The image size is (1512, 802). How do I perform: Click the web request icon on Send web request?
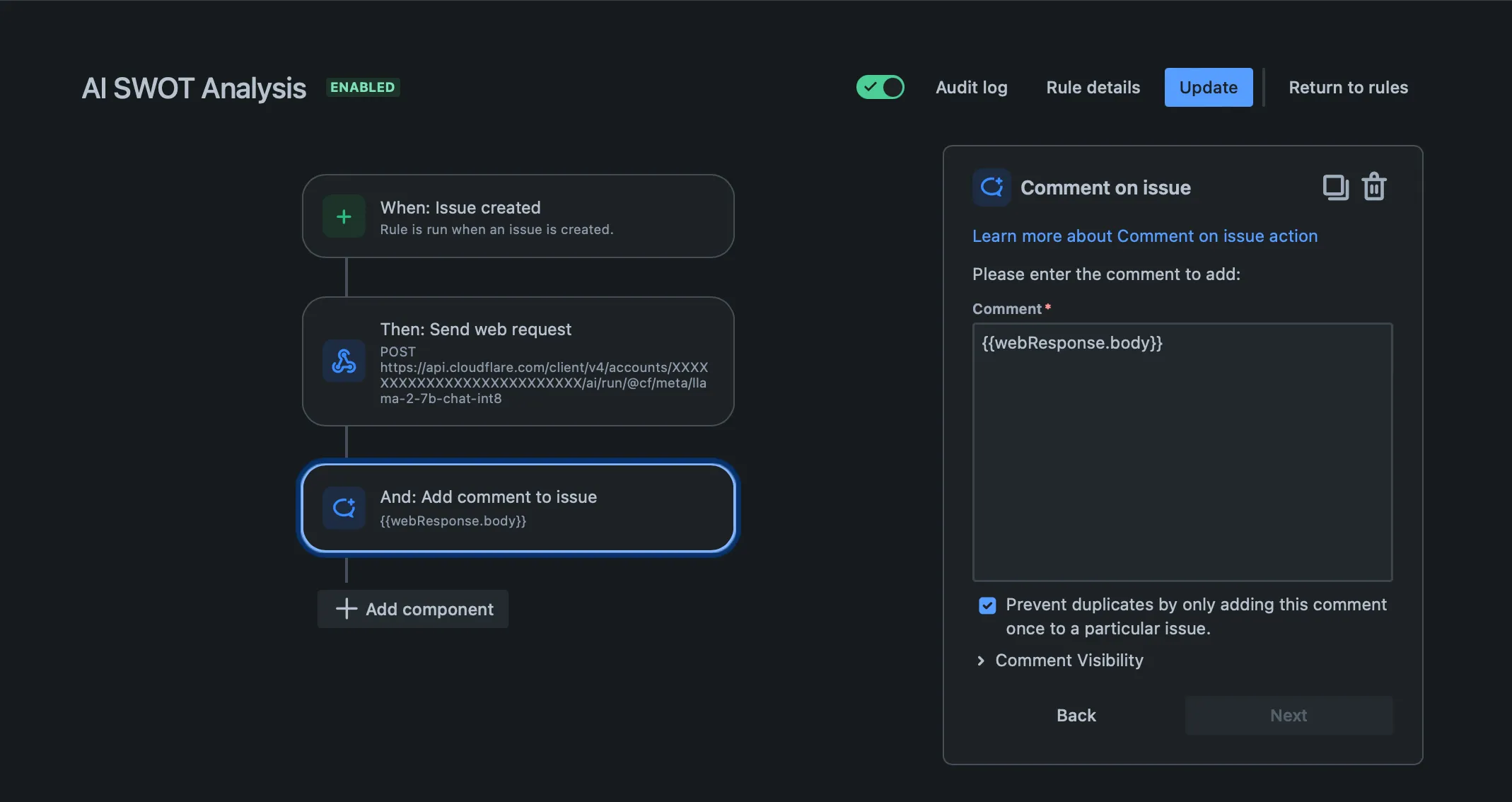tap(344, 361)
